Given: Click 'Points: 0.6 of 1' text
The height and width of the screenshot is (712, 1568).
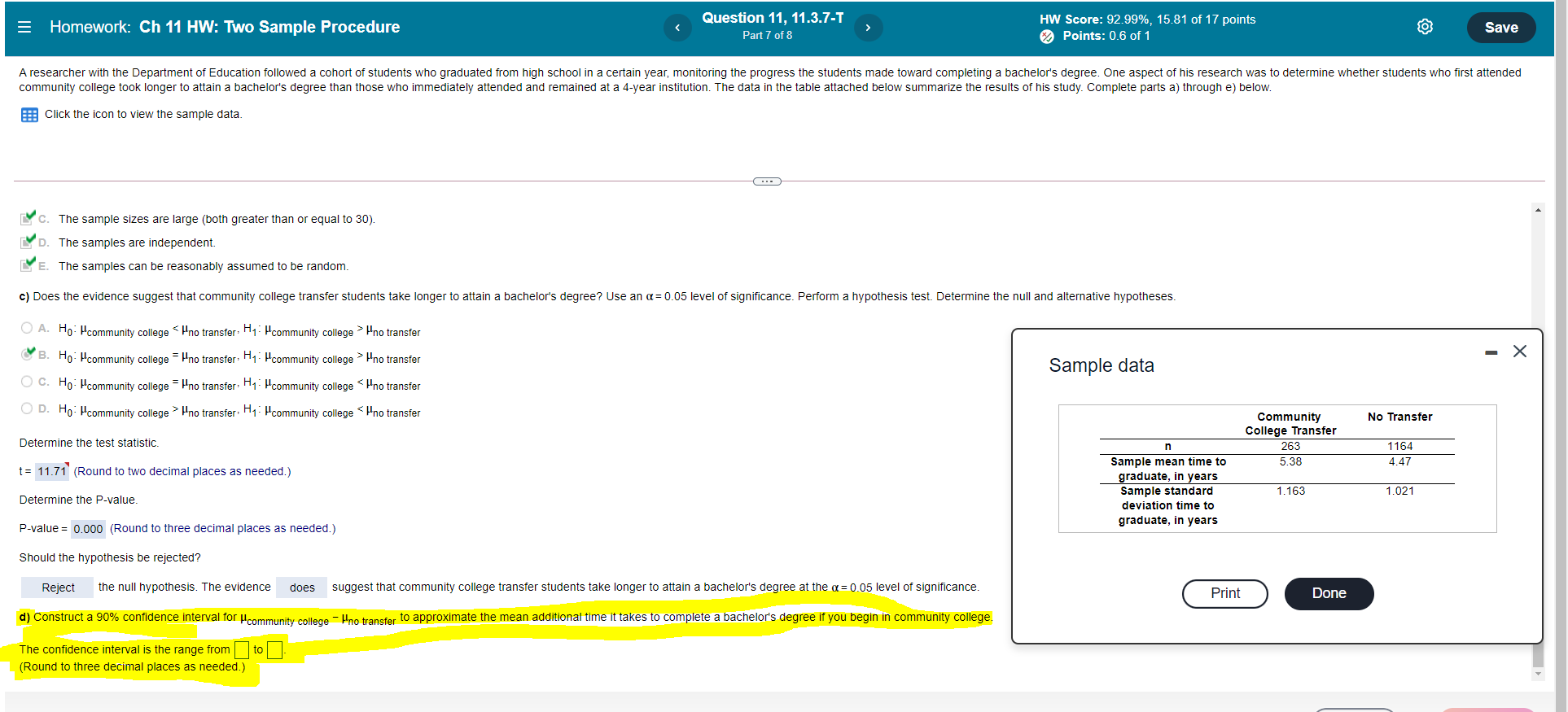Looking at the screenshot, I should click(x=1106, y=36).
